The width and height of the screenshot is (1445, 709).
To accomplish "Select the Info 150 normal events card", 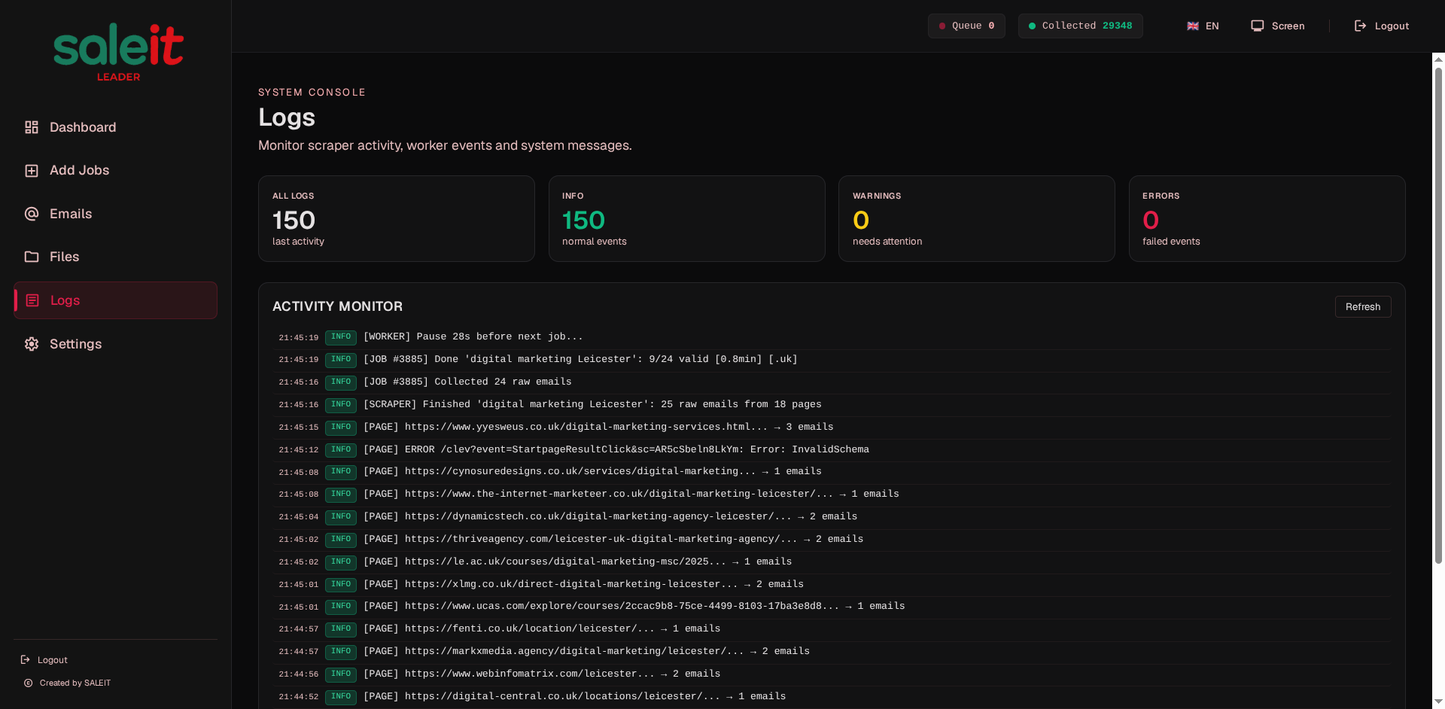I will click(x=687, y=219).
